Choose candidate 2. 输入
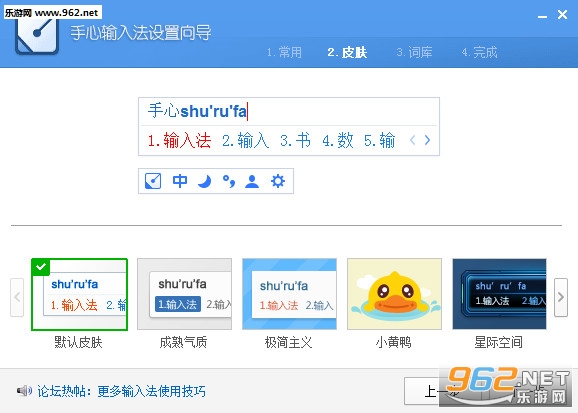This screenshot has width=578, height=413. click(x=246, y=140)
